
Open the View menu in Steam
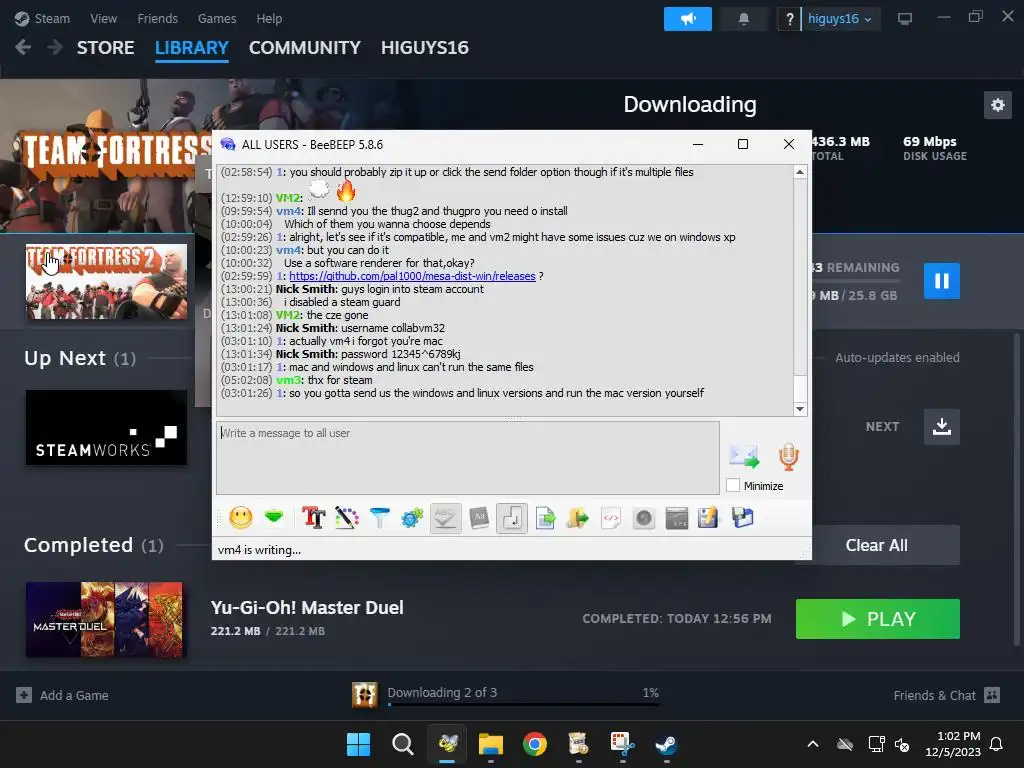[103, 18]
